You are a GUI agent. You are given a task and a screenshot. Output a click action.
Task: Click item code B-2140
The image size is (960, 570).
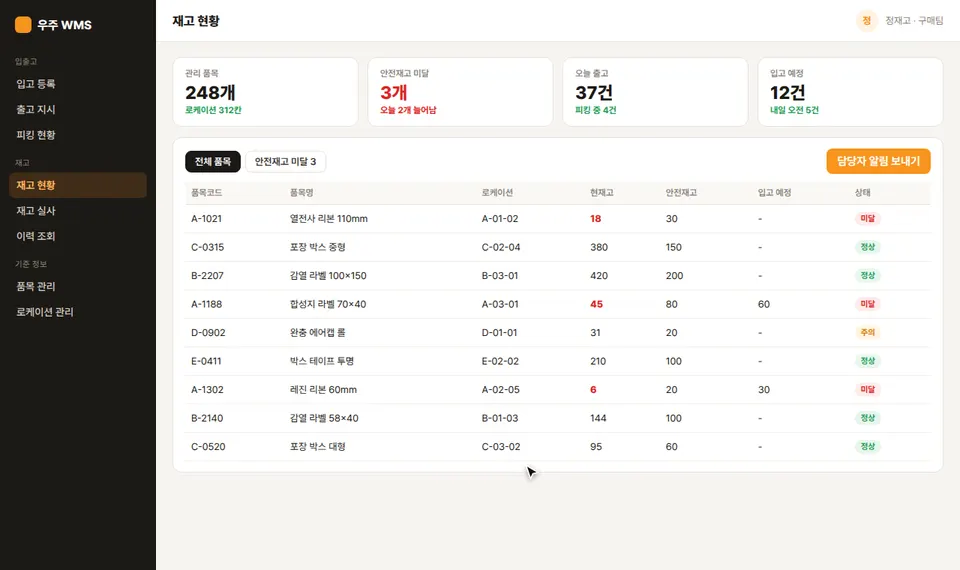tap(207, 418)
